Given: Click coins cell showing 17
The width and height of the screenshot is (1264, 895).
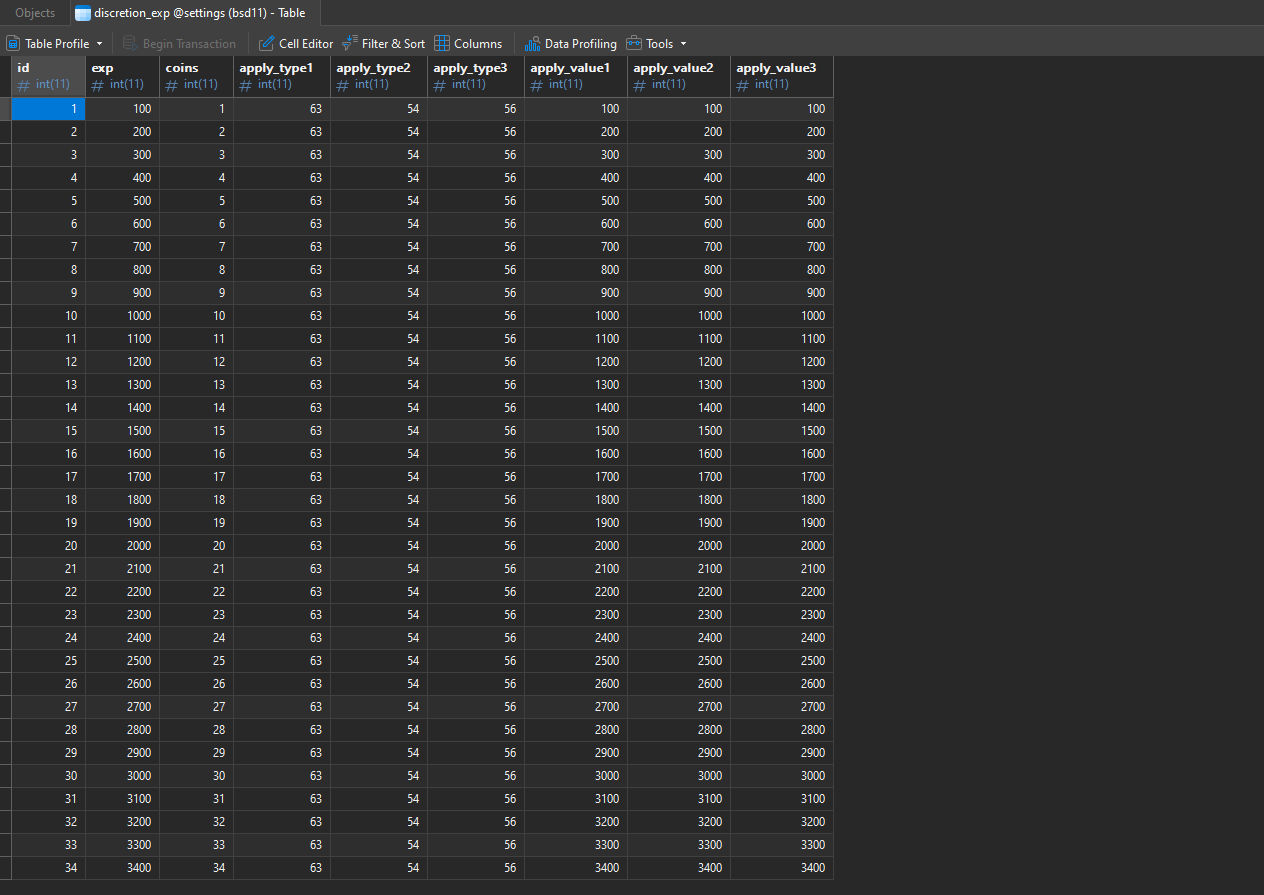Looking at the screenshot, I should [x=197, y=477].
